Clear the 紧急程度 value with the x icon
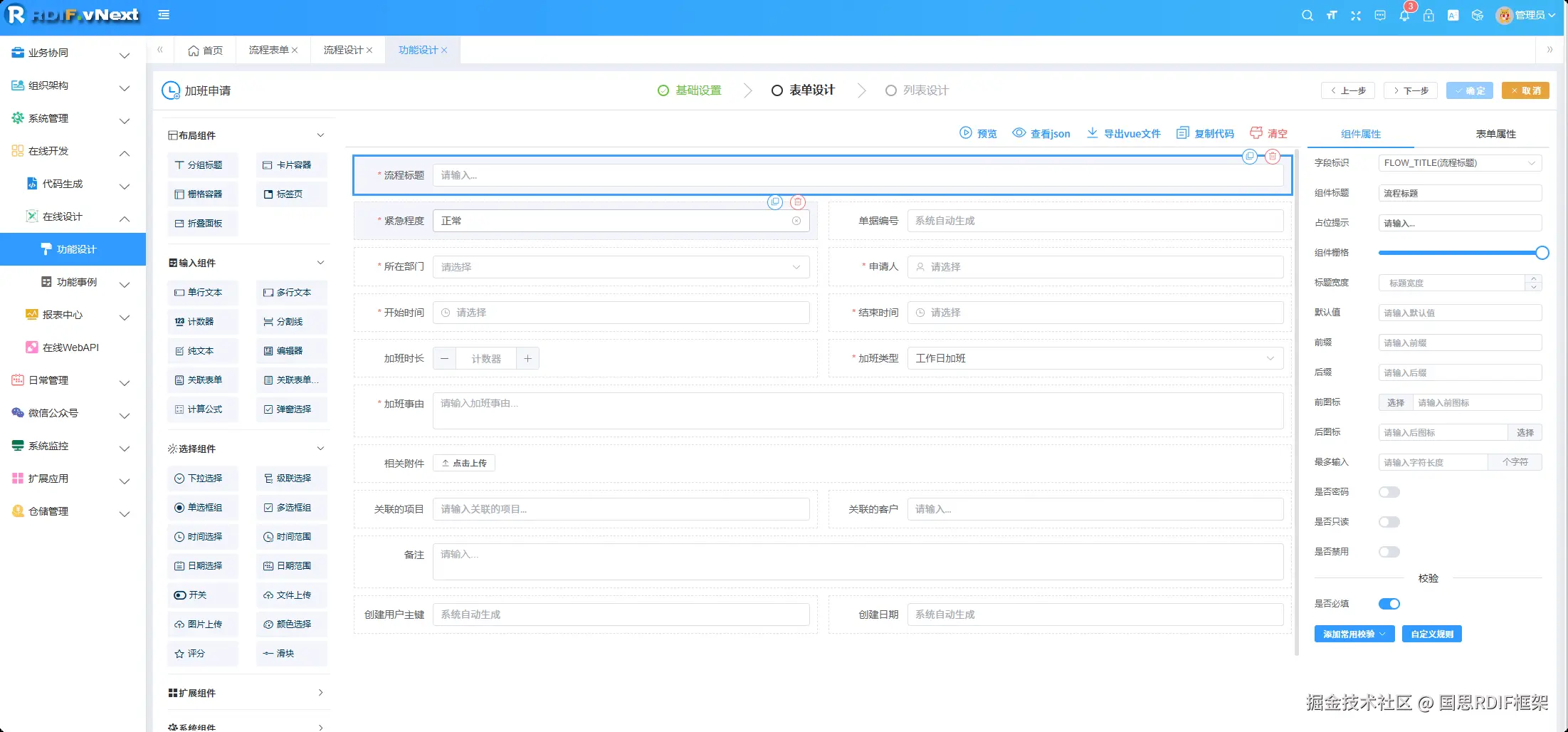 [796, 221]
